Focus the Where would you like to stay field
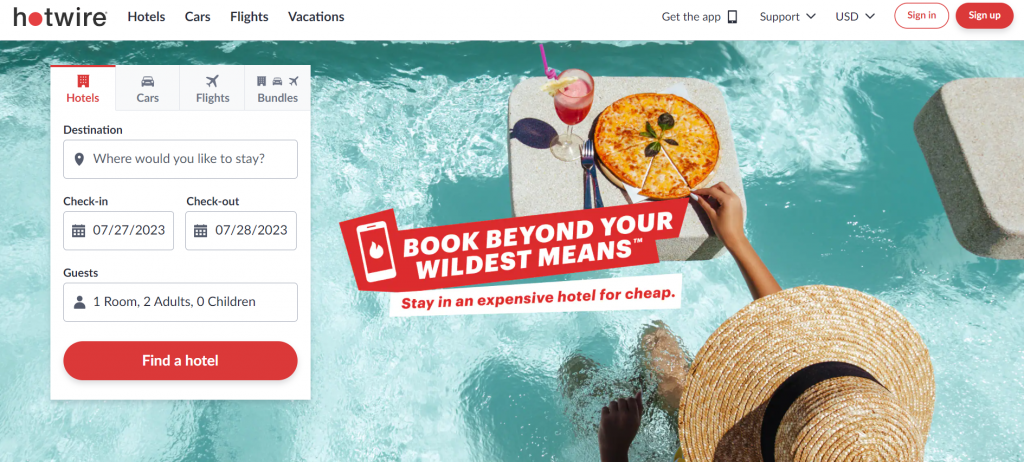The height and width of the screenshot is (462, 1024). 180,159
